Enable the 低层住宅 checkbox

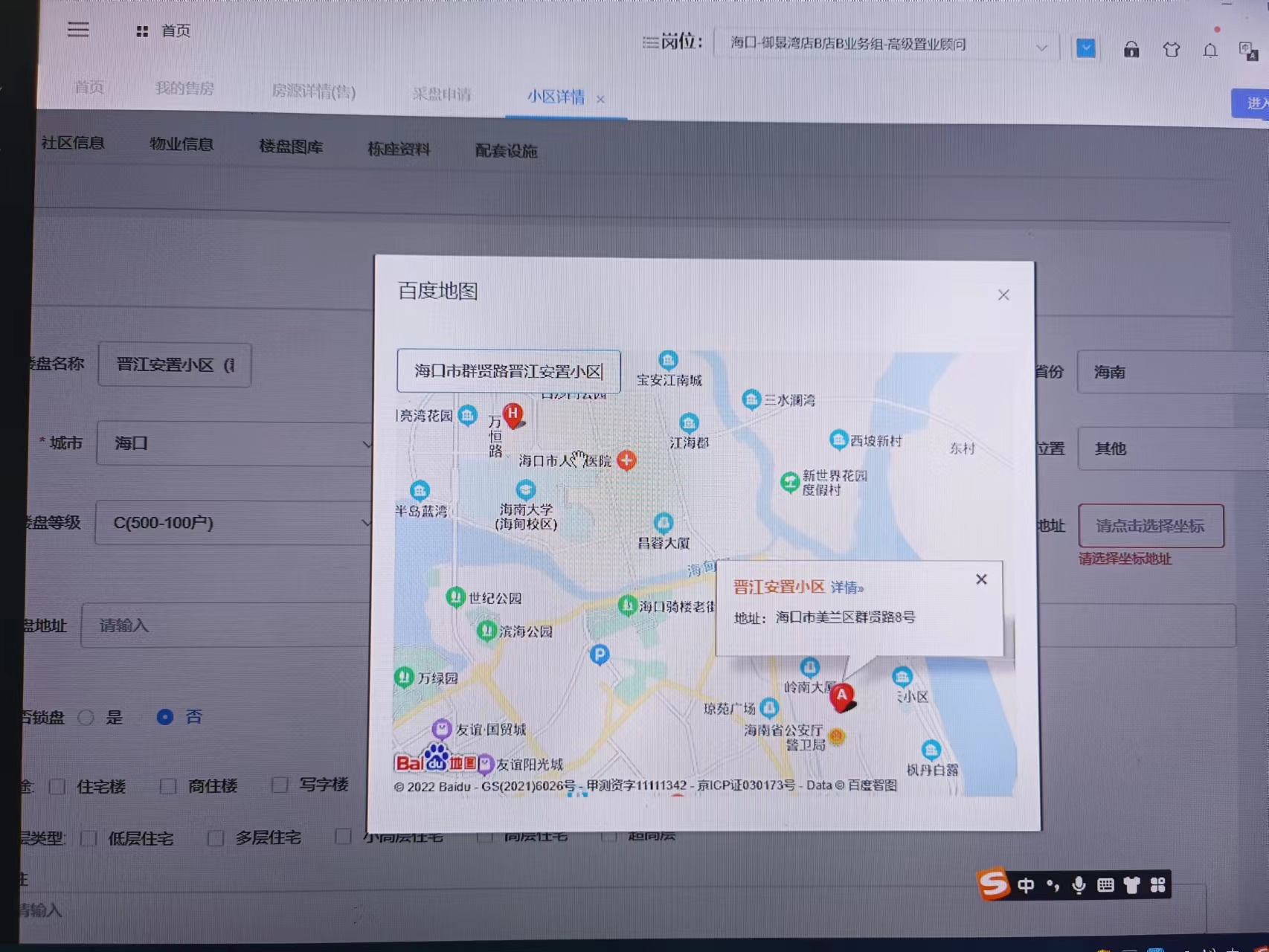(89, 838)
